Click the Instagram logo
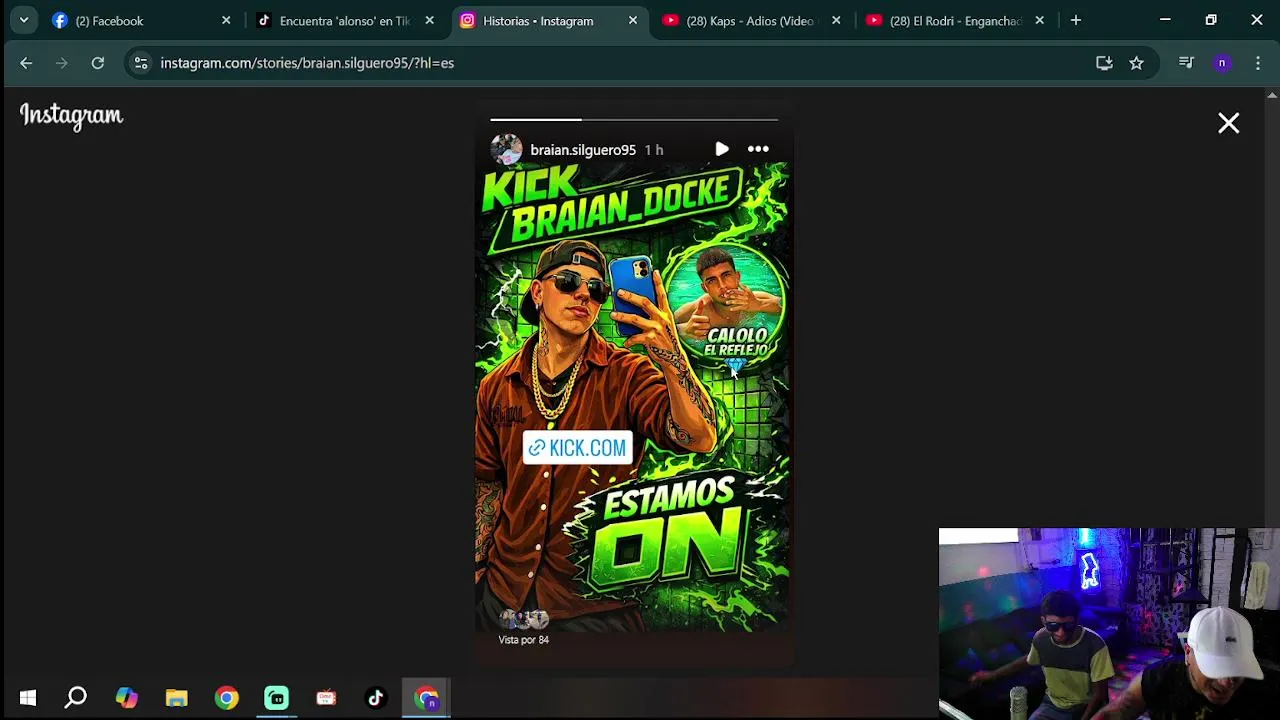 coord(72,116)
